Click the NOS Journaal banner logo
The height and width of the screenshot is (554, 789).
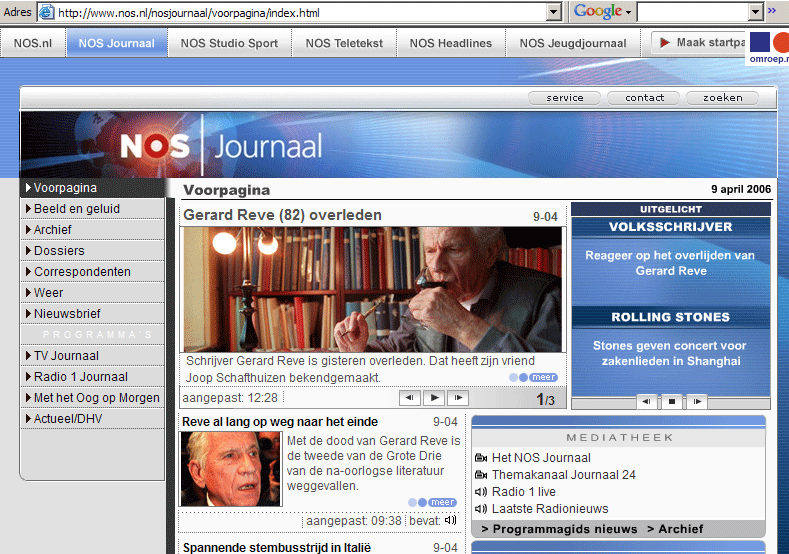pyautogui.click(x=221, y=146)
